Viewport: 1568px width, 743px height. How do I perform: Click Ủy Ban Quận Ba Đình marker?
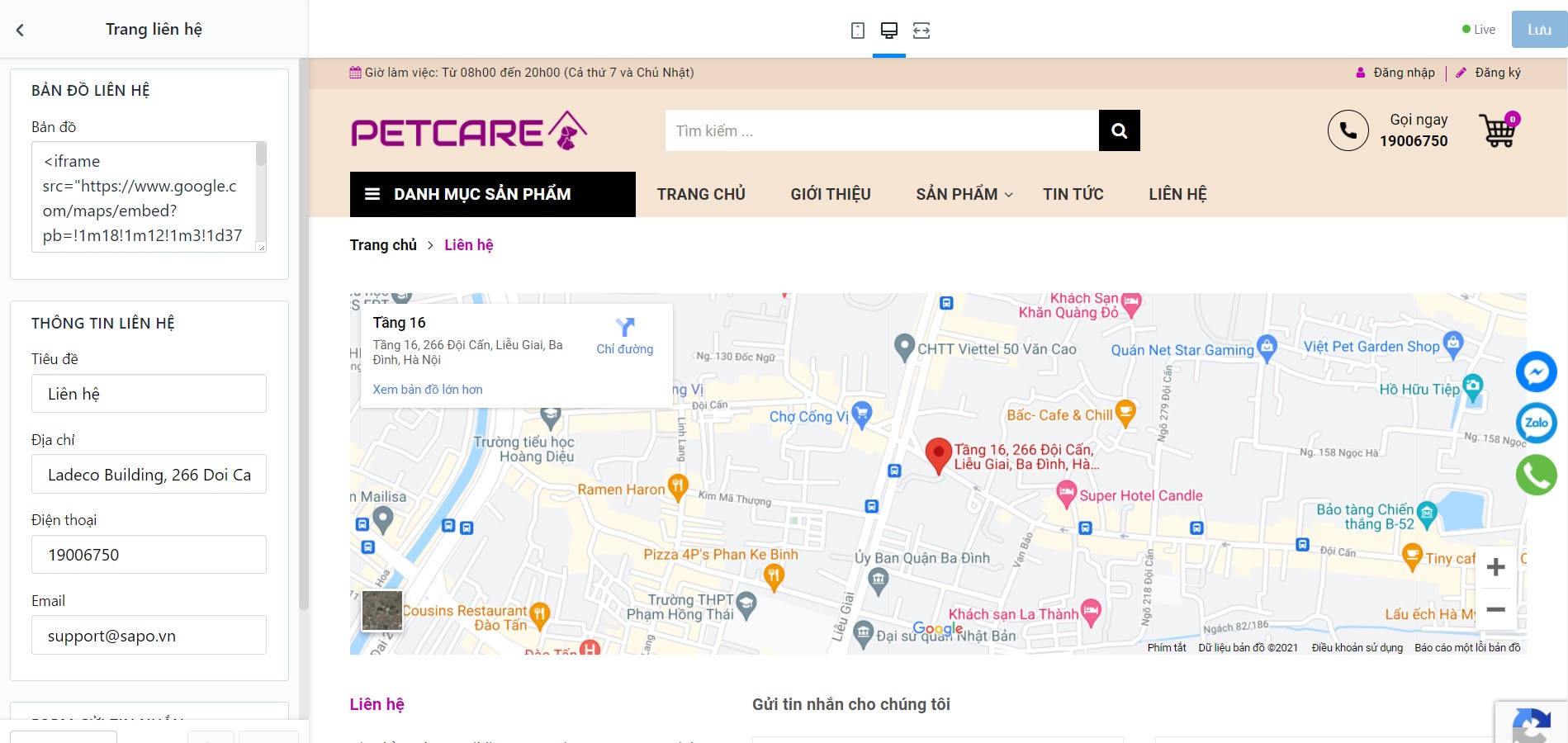click(x=879, y=581)
